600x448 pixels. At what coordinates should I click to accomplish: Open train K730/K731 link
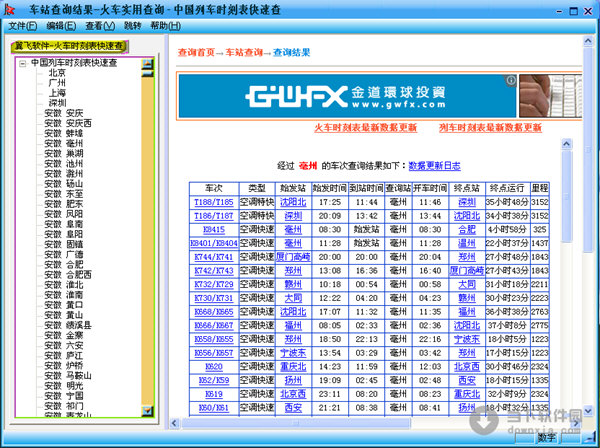214,298
